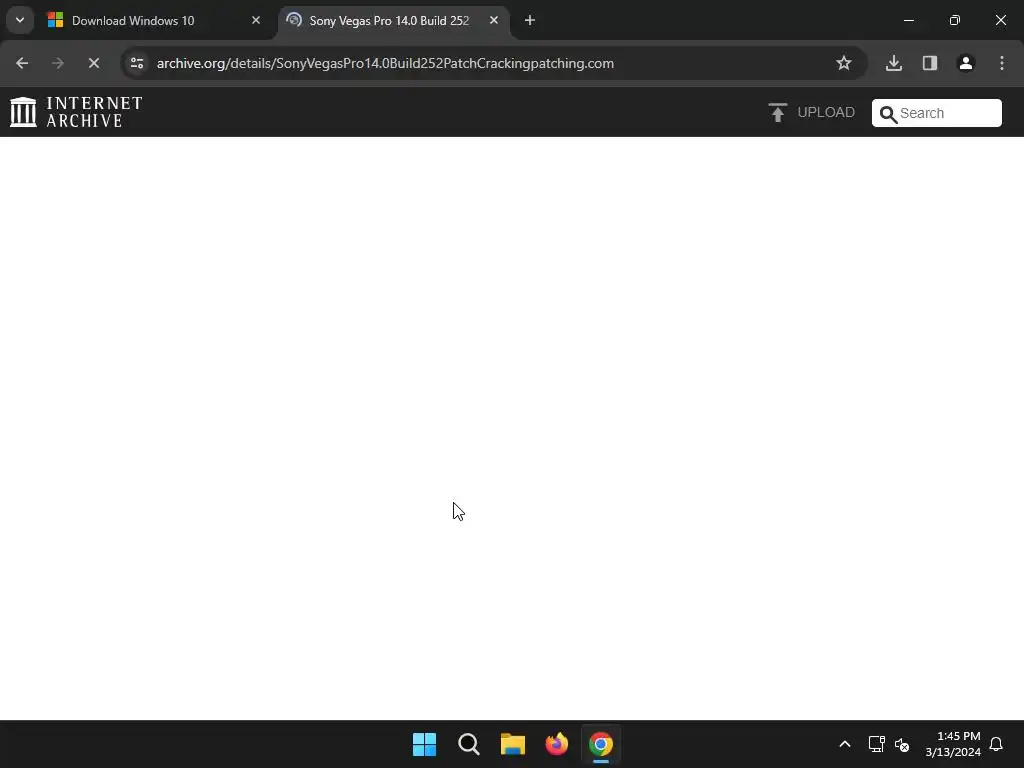Show hidden system tray icons
The width and height of the screenshot is (1024, 768).
(844, 744)
